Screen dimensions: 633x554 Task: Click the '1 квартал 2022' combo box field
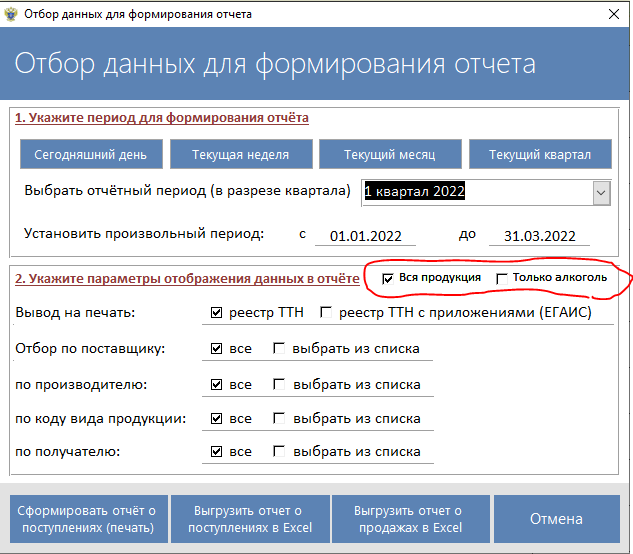[x=475, y=192]
